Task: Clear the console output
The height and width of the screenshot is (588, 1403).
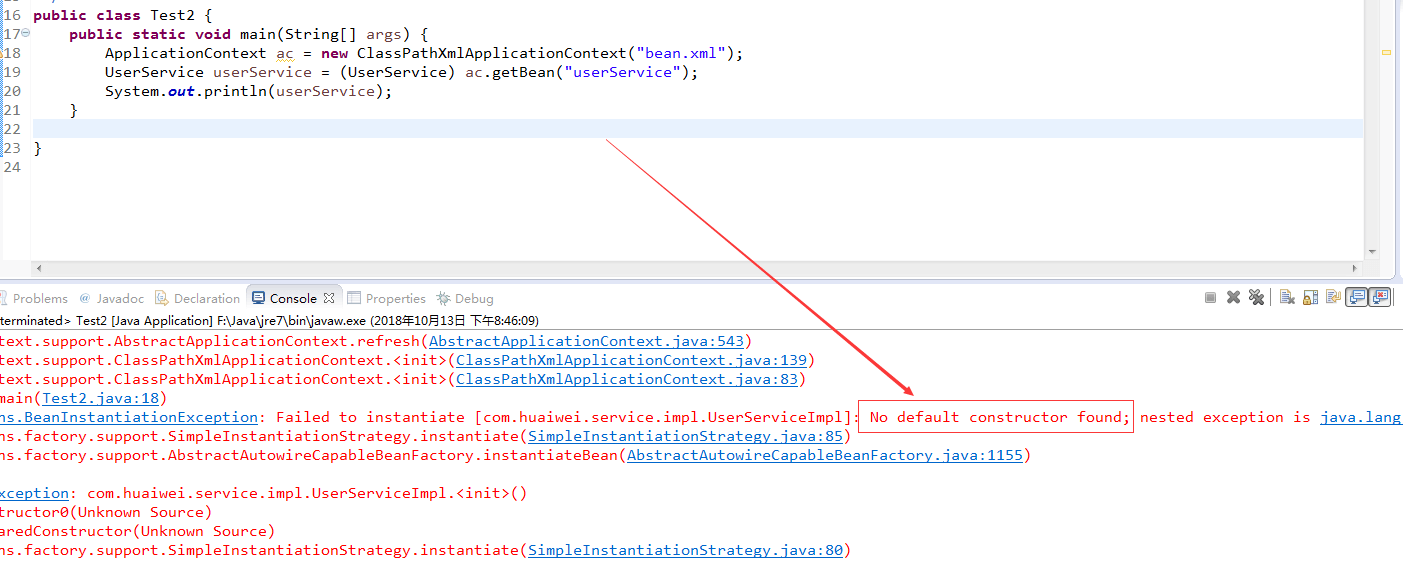Action: pyautogui.click(x=1287, y=297)
